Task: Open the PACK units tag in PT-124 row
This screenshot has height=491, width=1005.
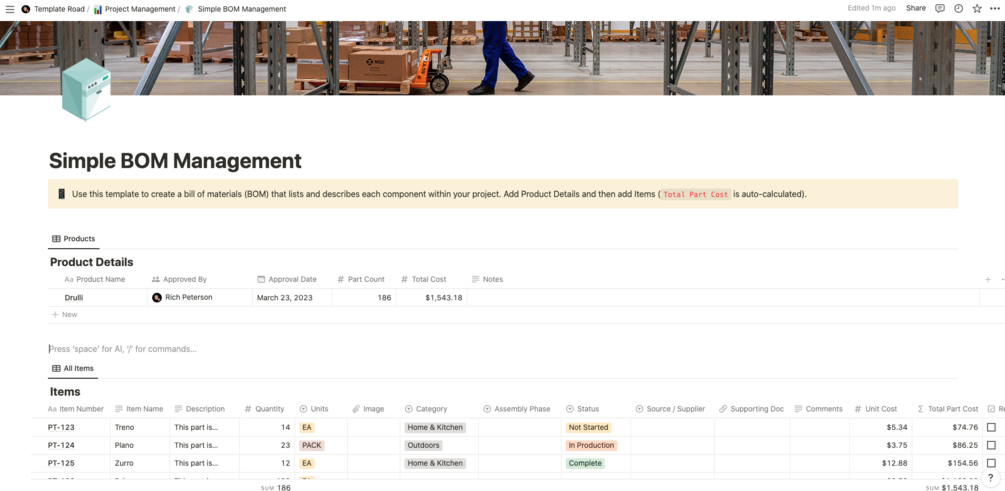Action: (311, 445)
